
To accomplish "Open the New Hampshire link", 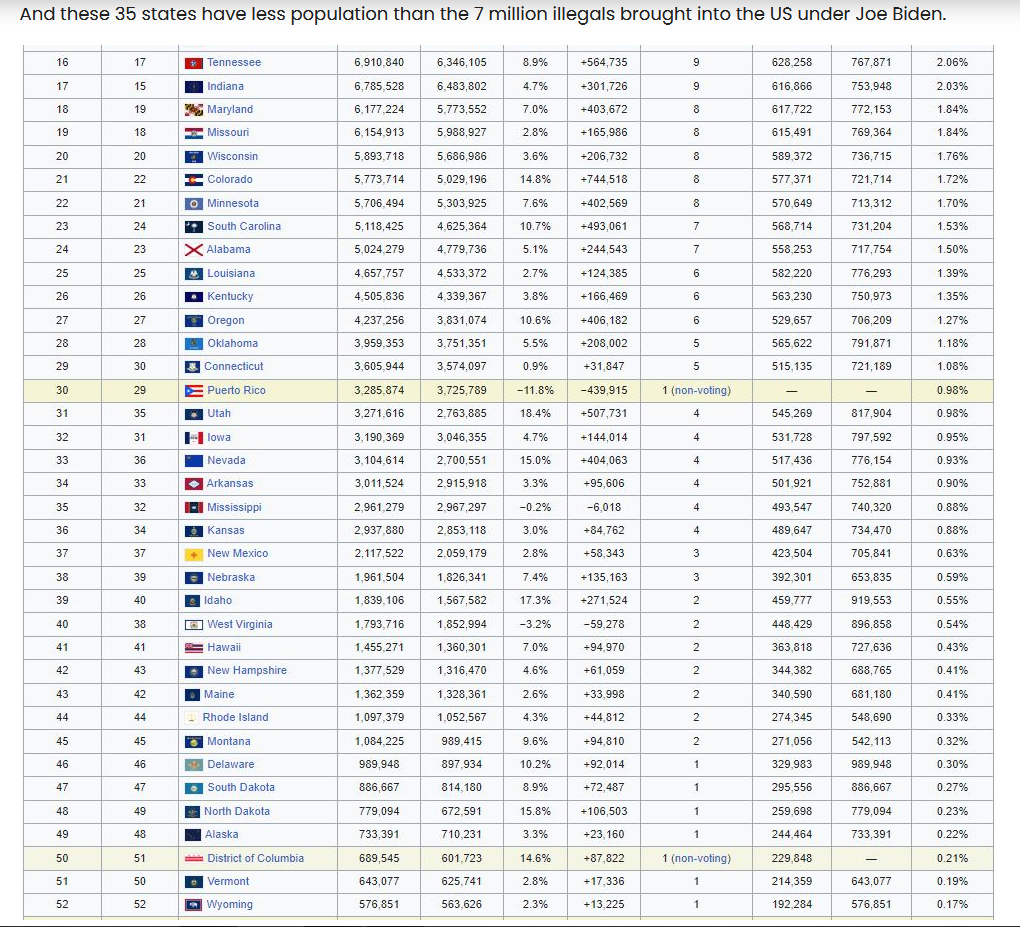I will [247, 671].
